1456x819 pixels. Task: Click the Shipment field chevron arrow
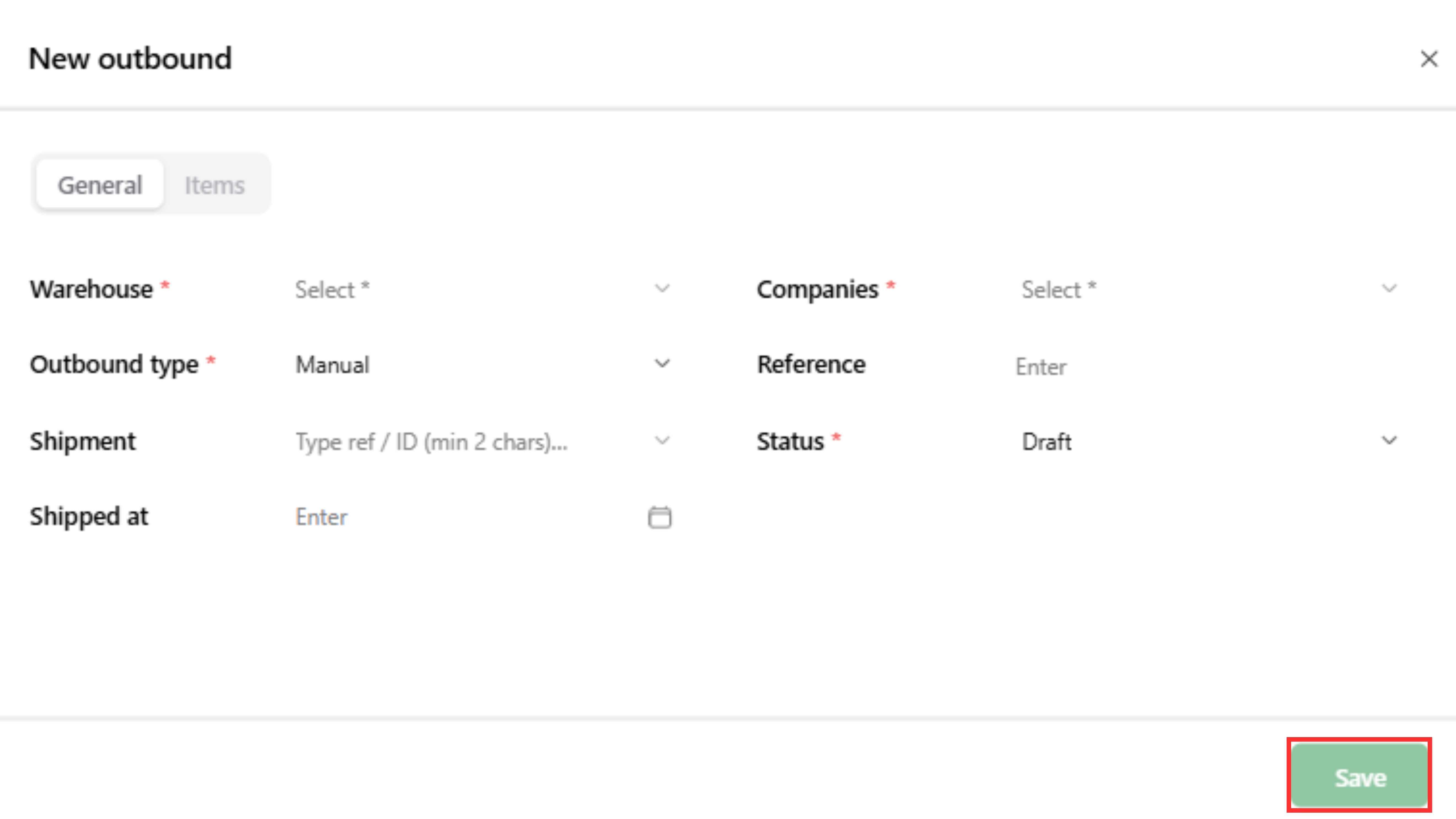point(662,441)
